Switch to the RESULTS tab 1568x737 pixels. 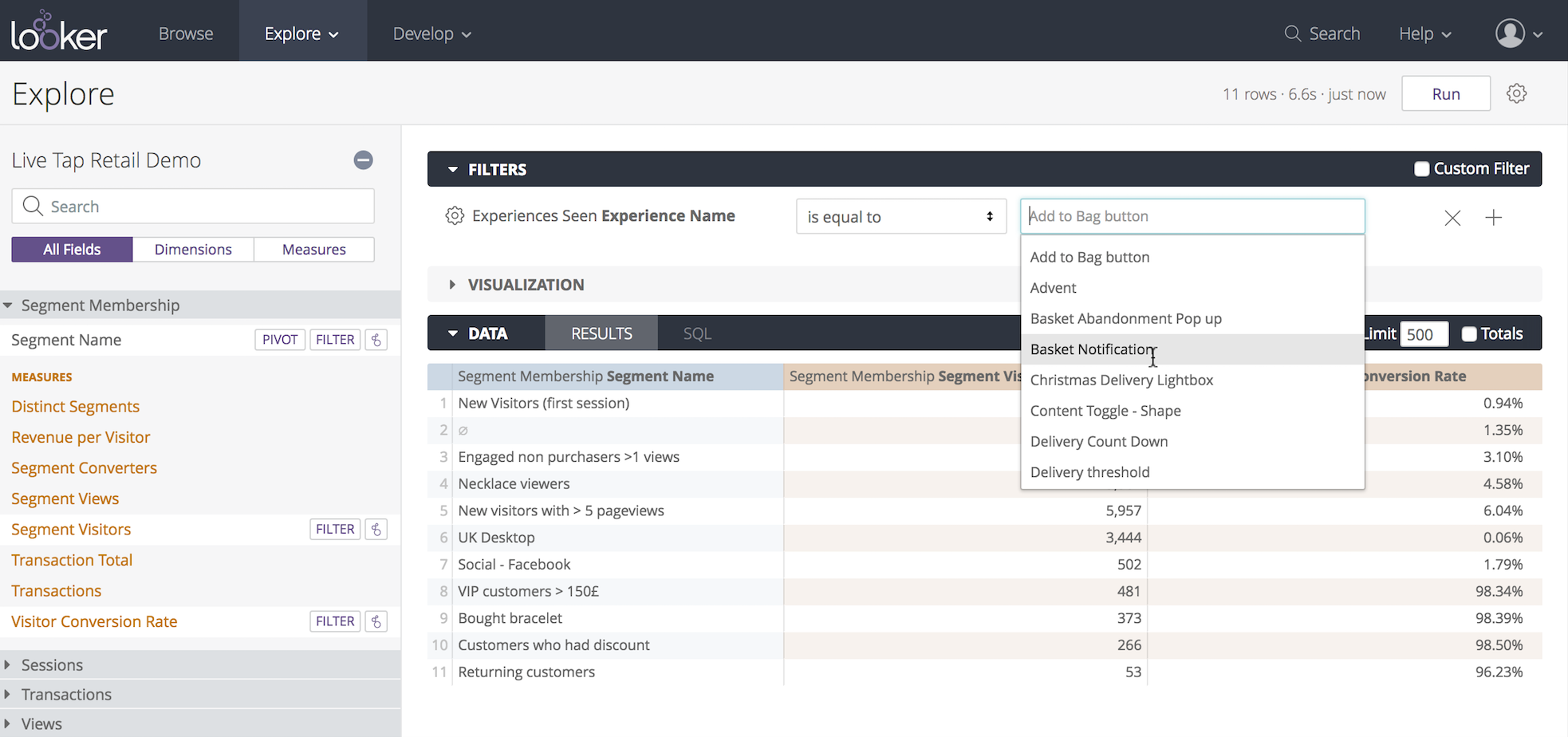(x=601, y=333)
